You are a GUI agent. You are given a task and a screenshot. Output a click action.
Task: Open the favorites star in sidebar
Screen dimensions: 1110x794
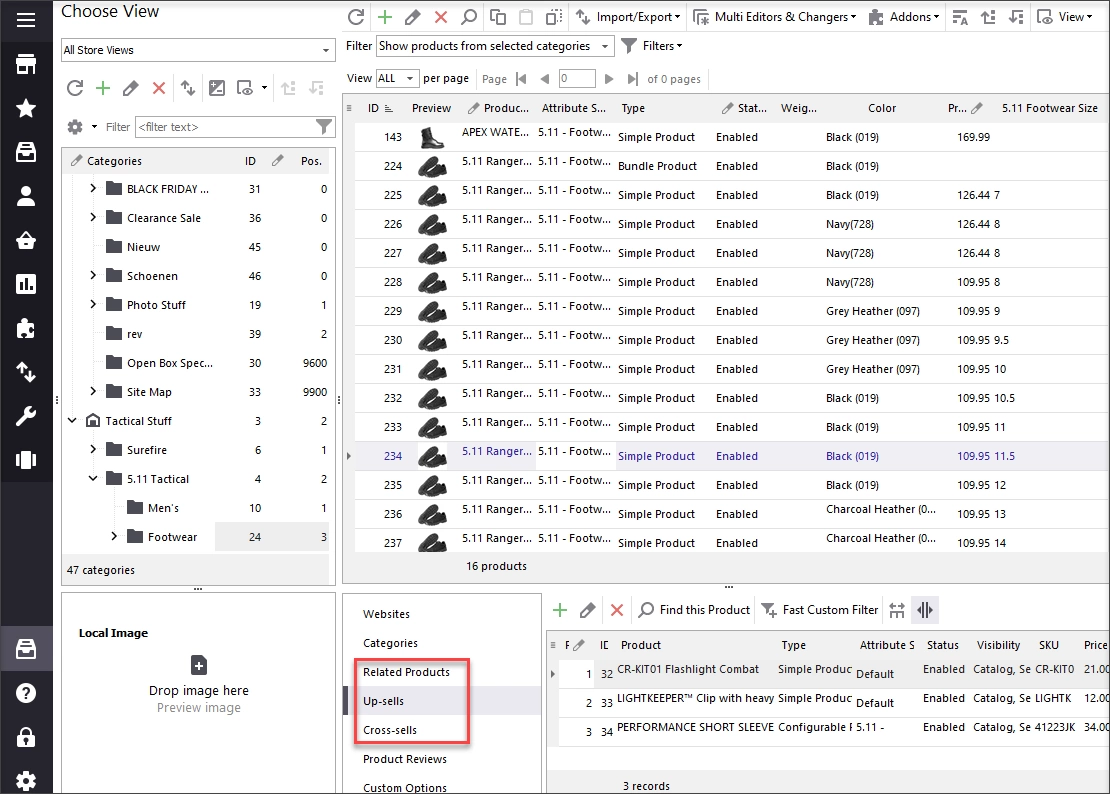click(x=26, y=108)
